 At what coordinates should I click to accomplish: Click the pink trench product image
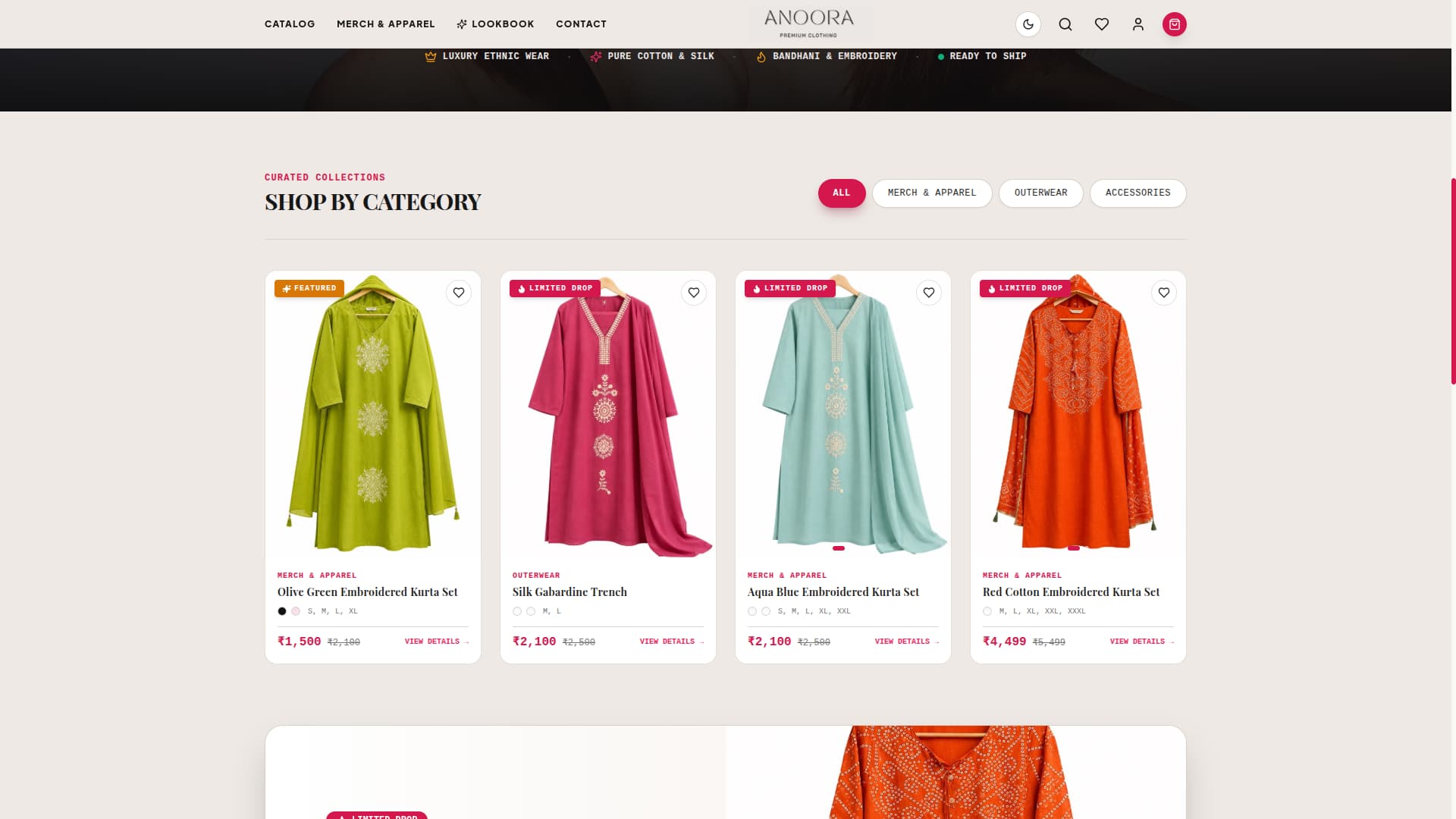608,414
